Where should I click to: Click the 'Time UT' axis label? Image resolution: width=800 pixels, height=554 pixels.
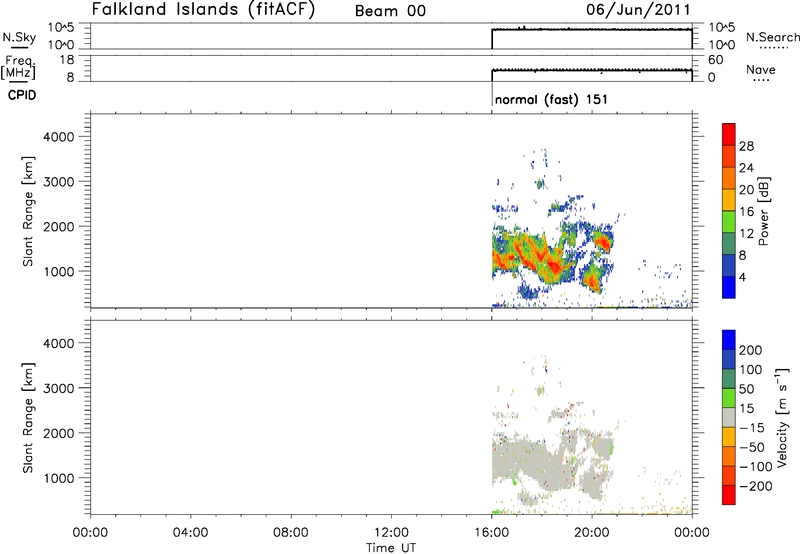click(x=391, y=548)
